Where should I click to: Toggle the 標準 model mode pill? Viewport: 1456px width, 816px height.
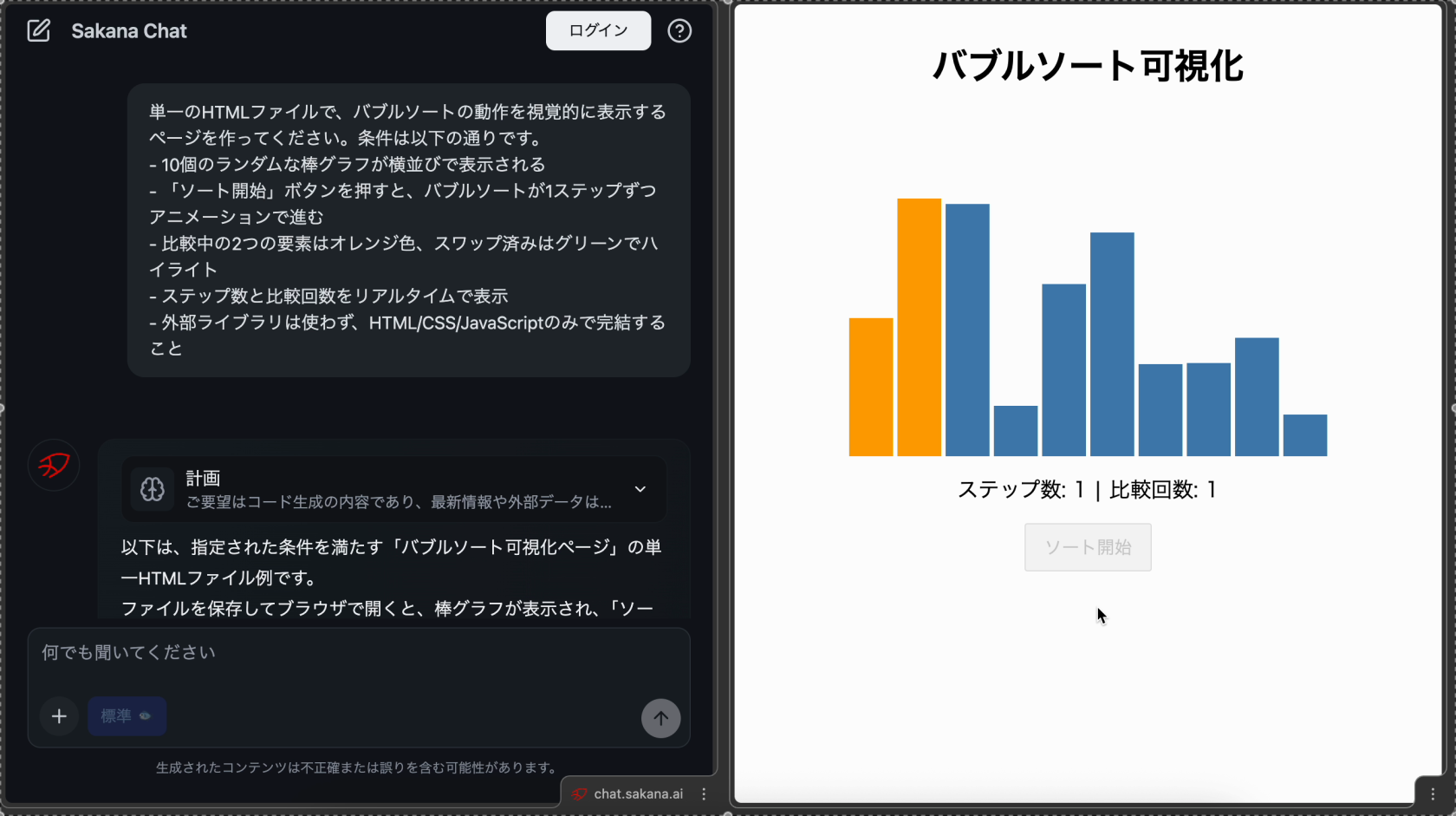click(x=126, y=716)
